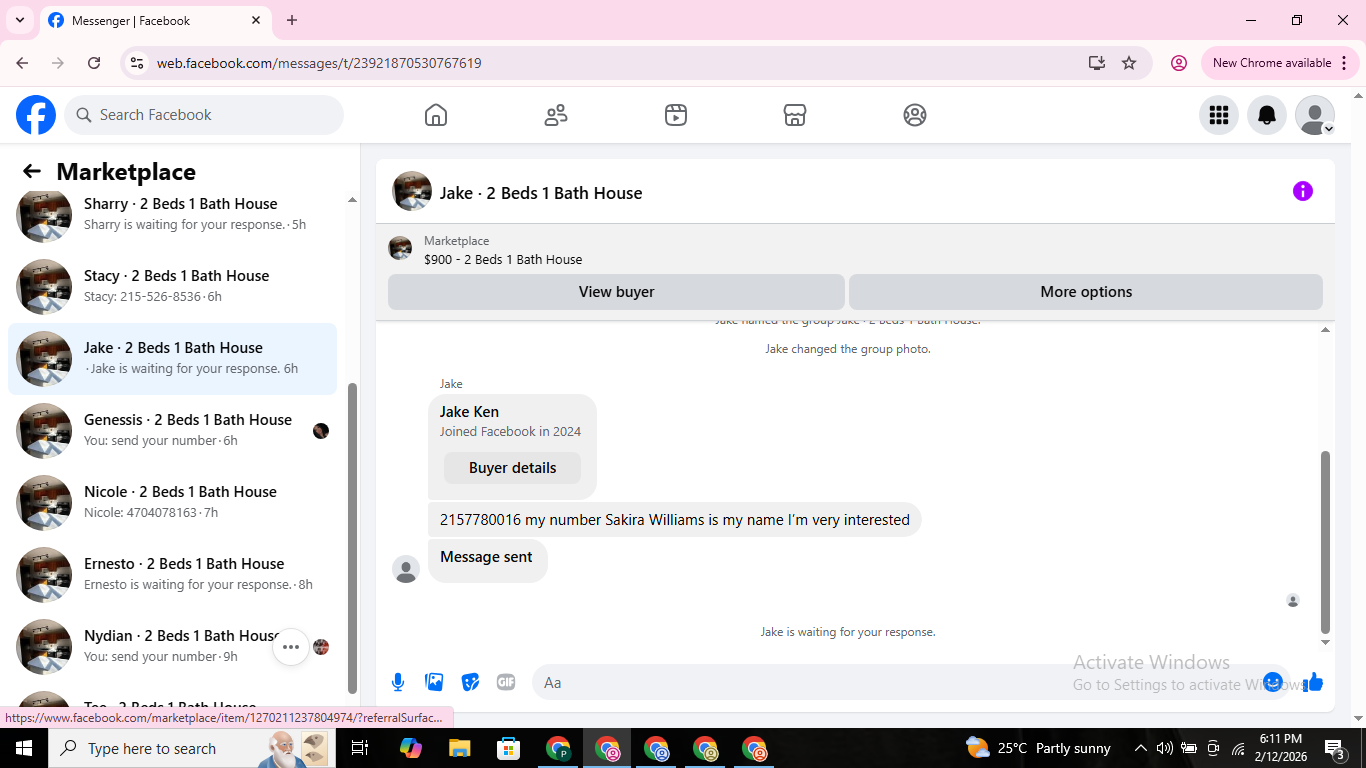Click Jake's avatar in chat header
The image size is (1366, 768).
pyautogui.click(x=412, y=191)
